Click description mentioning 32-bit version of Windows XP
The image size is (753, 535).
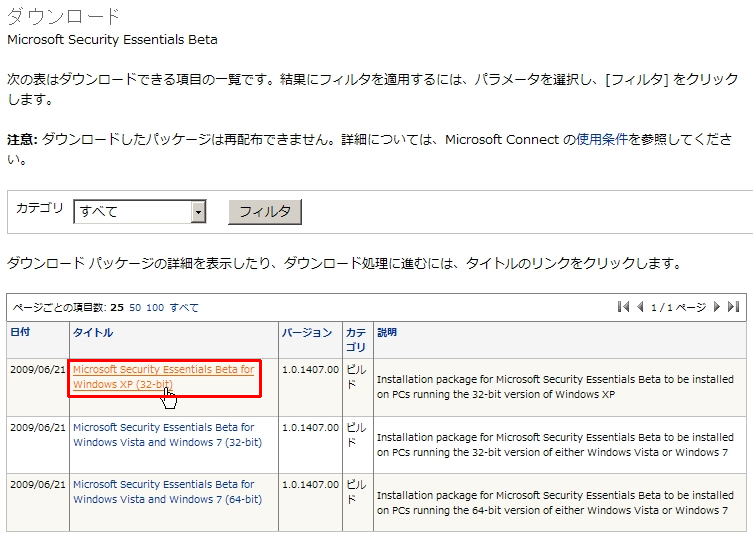[555, 387]
